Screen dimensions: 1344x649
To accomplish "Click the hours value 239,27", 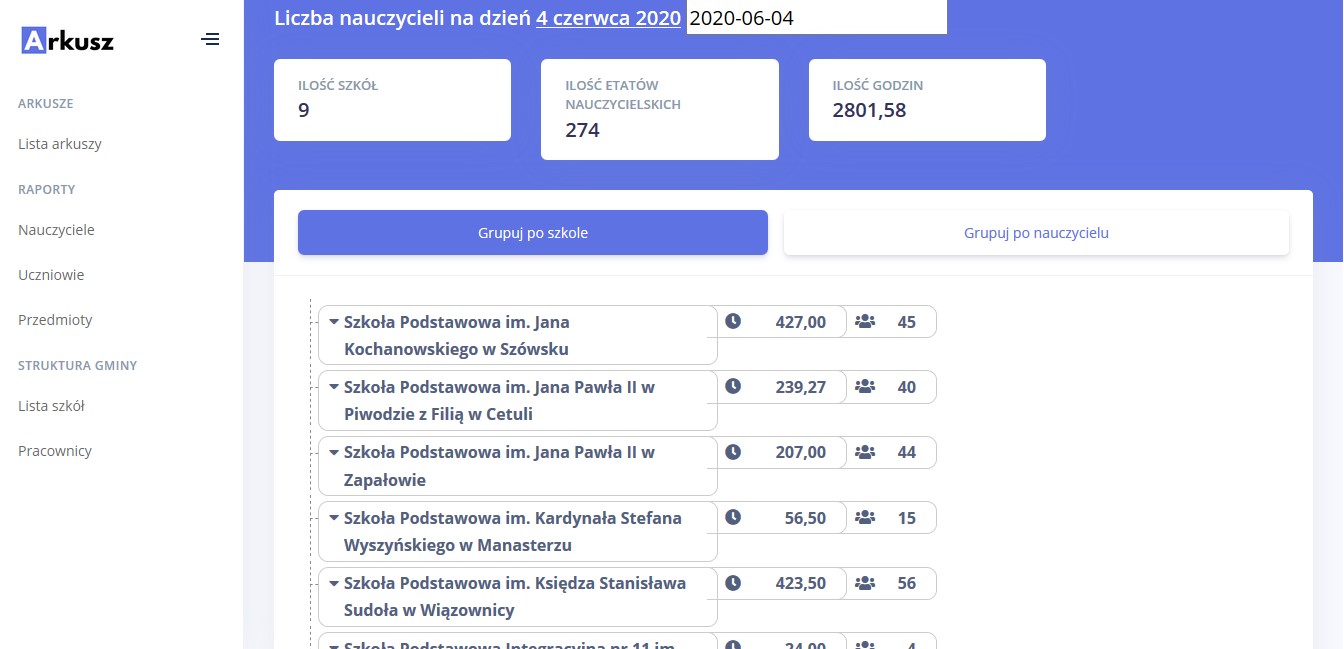I will pos(801,387).
